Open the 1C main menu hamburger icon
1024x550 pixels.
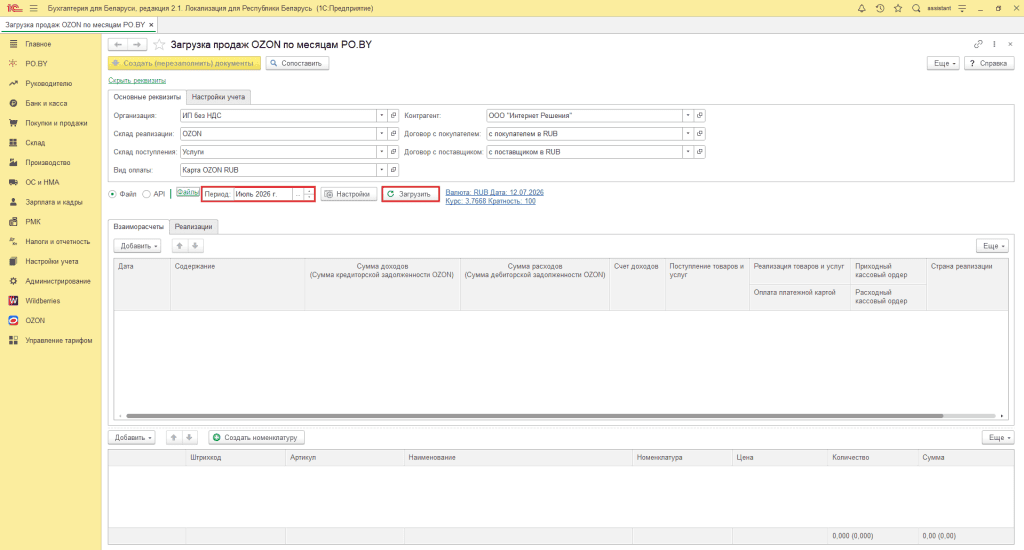33,8
